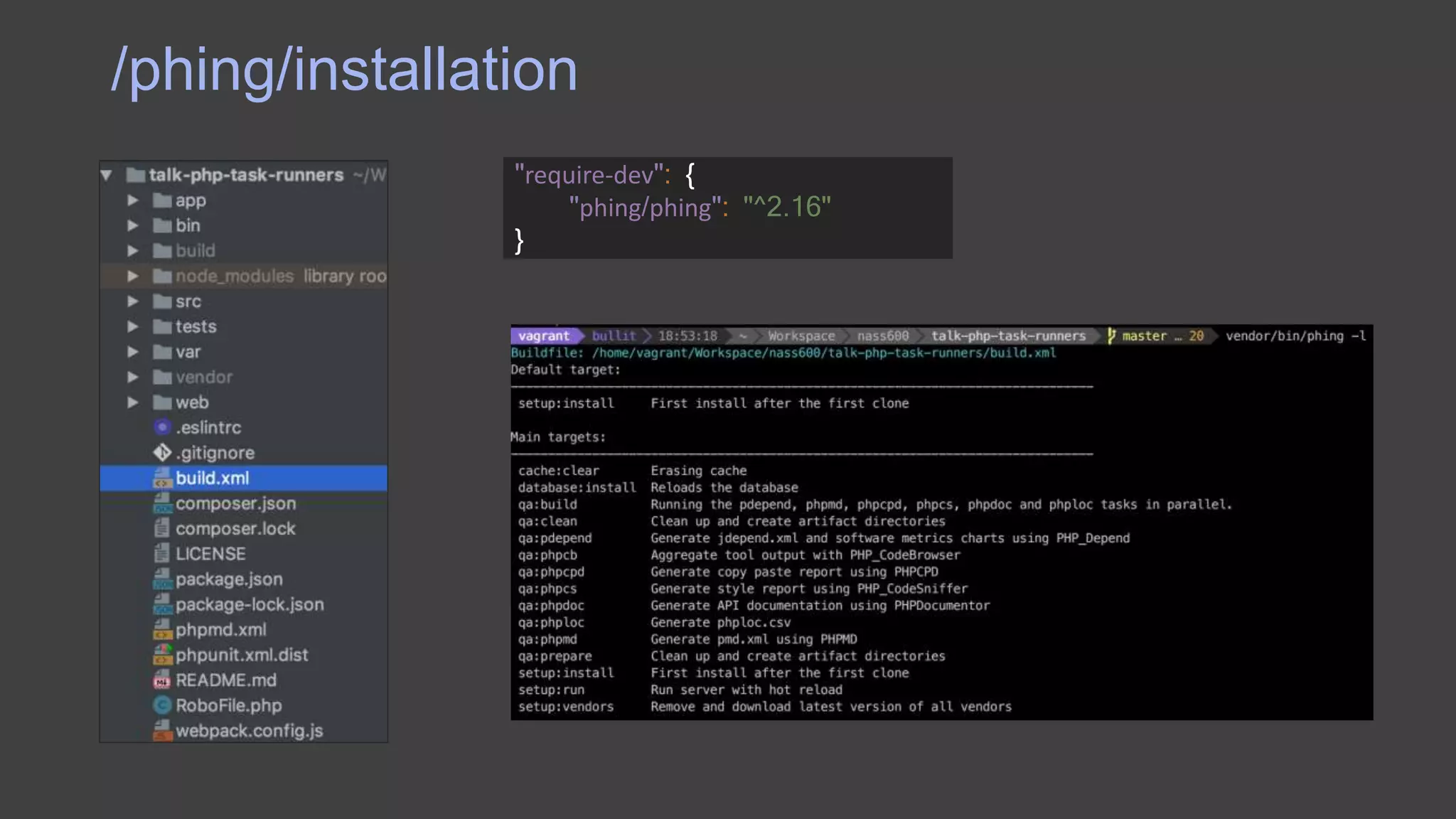Screen dimensions: 1456x819
Task: Click the webpack.config.js file icon
Action: coord(162,731)
